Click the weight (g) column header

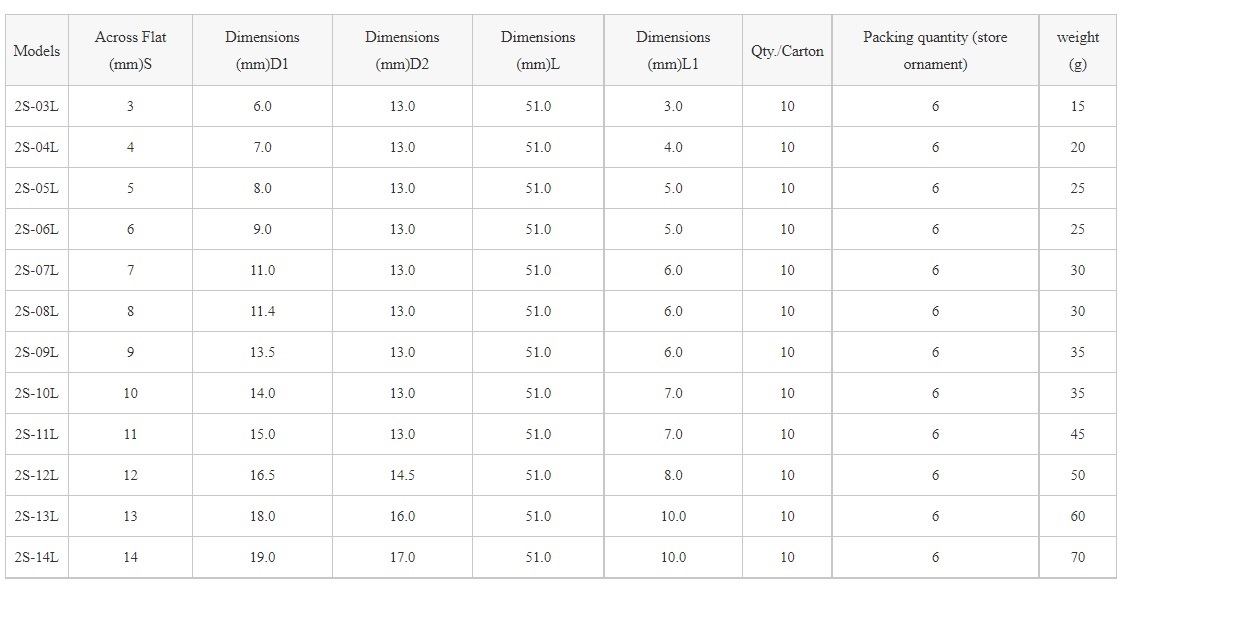tap(1077, 51)
